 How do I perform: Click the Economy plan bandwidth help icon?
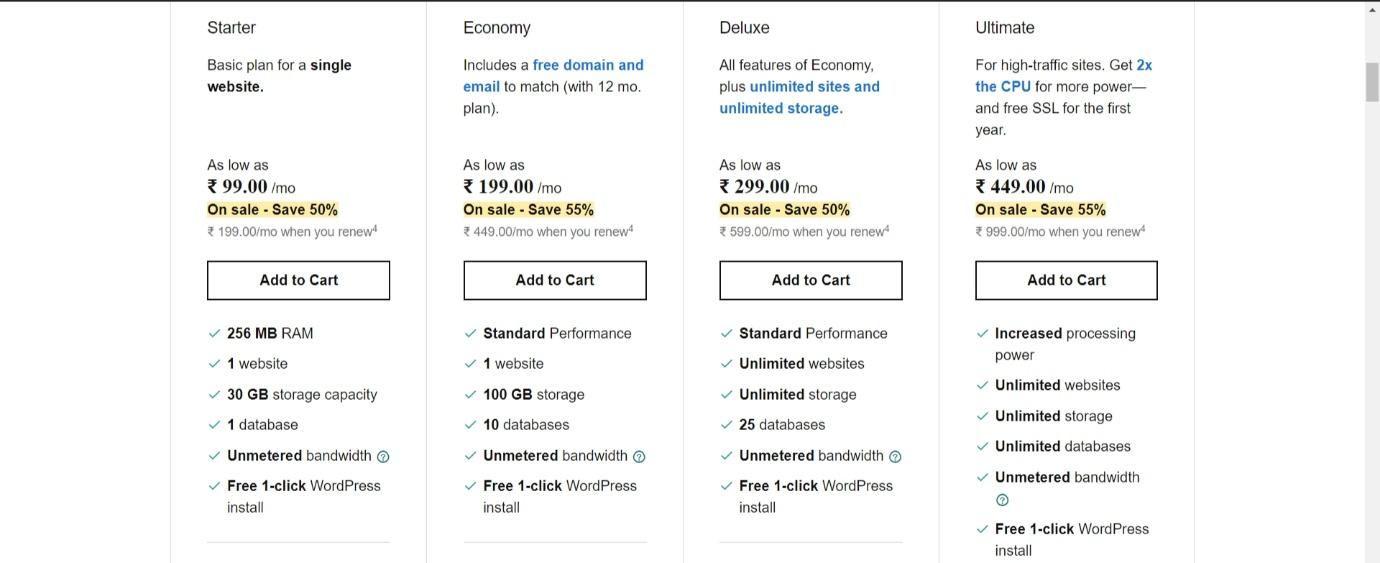pos(639,457)
